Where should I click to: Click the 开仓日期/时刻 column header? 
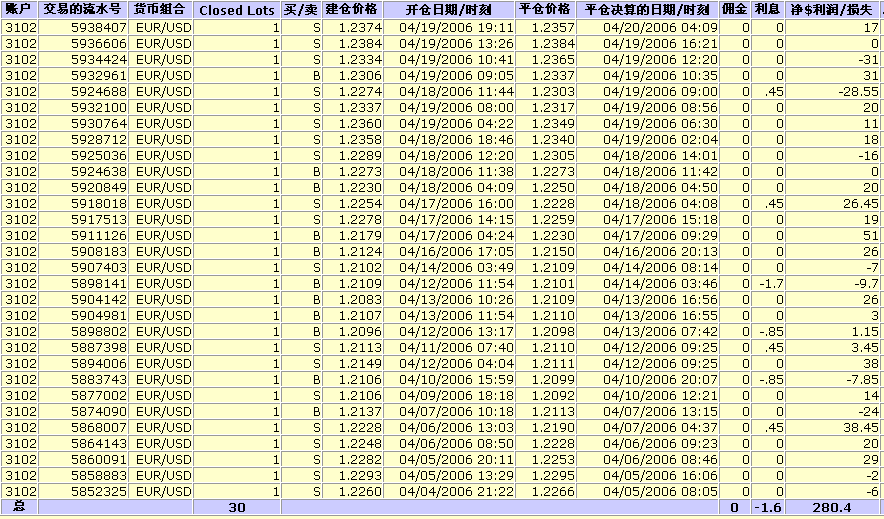tap(450, 9)
